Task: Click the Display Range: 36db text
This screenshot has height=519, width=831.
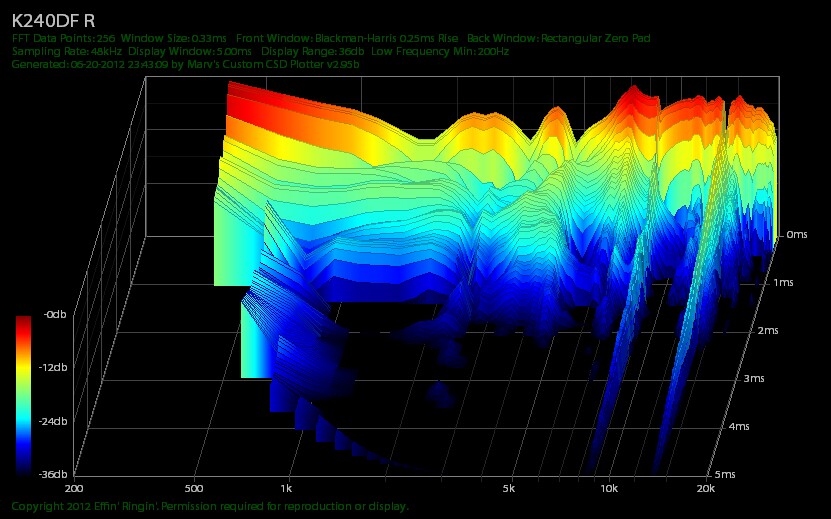Action: tap(313, 51)
